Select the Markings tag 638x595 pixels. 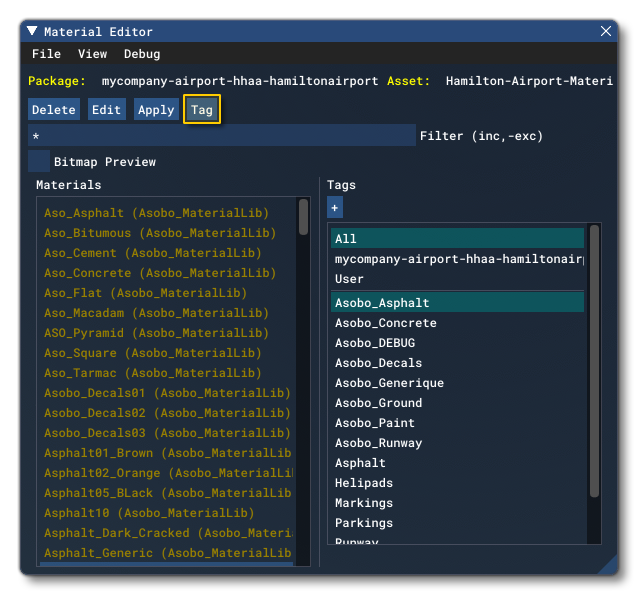point(457,502)
